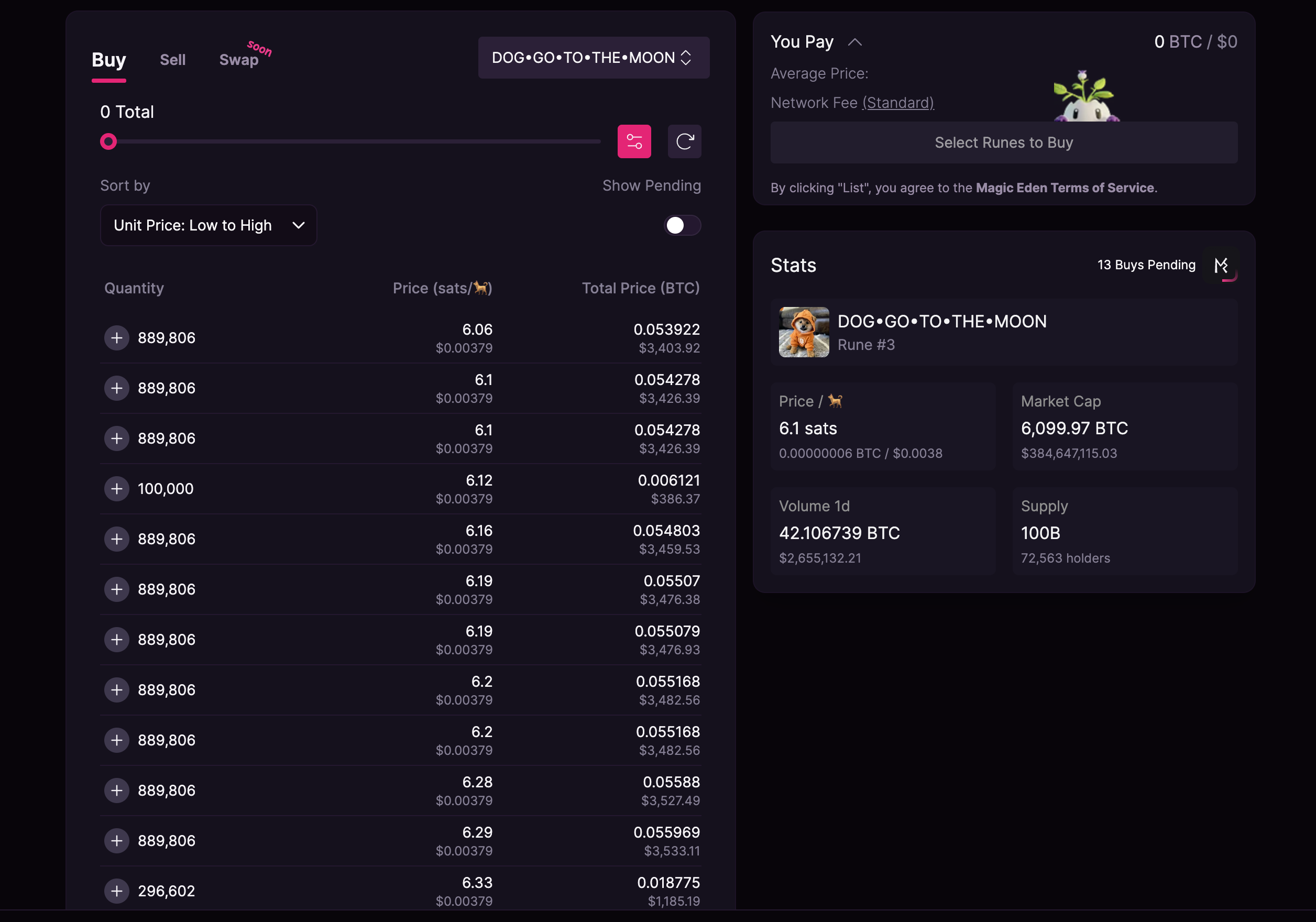Add the 6.28 sats listing
Screen dimensions: 1316x922
tap(116, 790)
